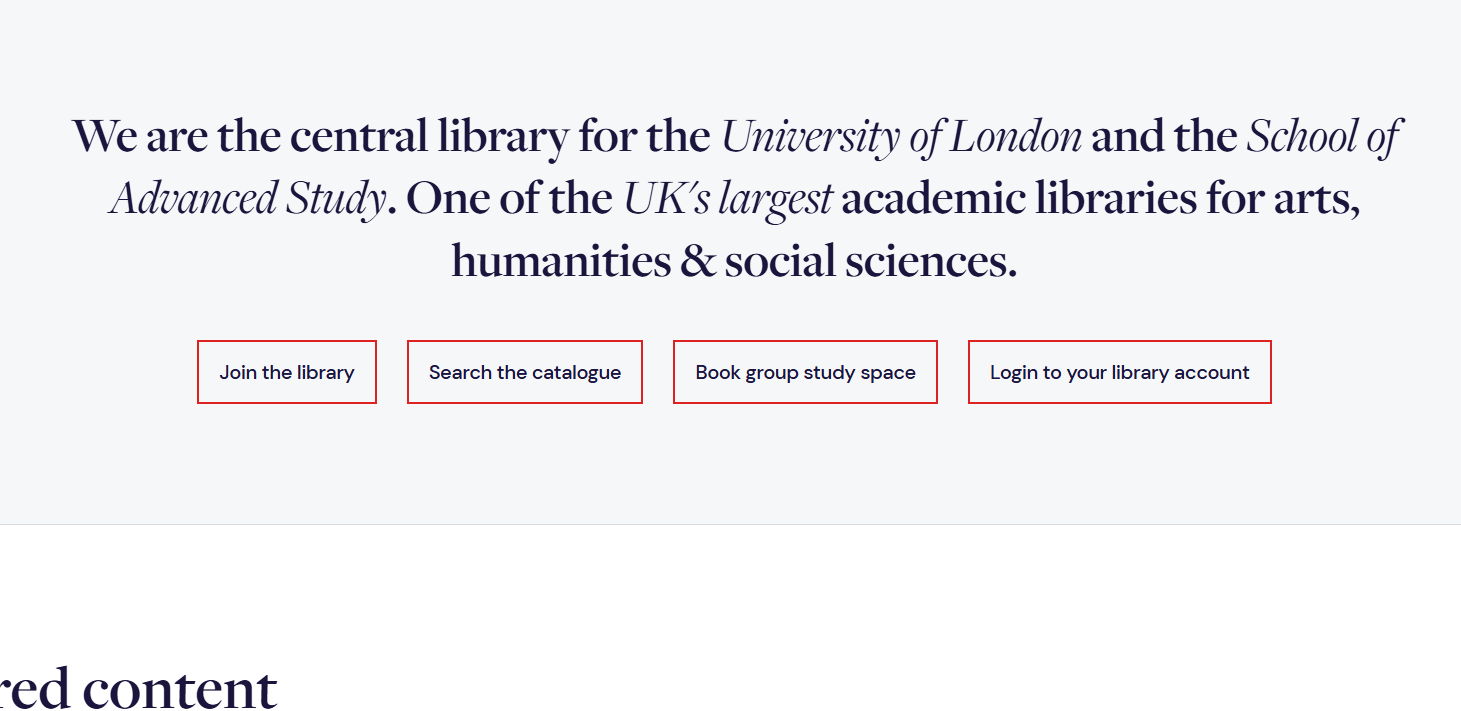
Task: Click the Join the library button
Action: (287, 372)
